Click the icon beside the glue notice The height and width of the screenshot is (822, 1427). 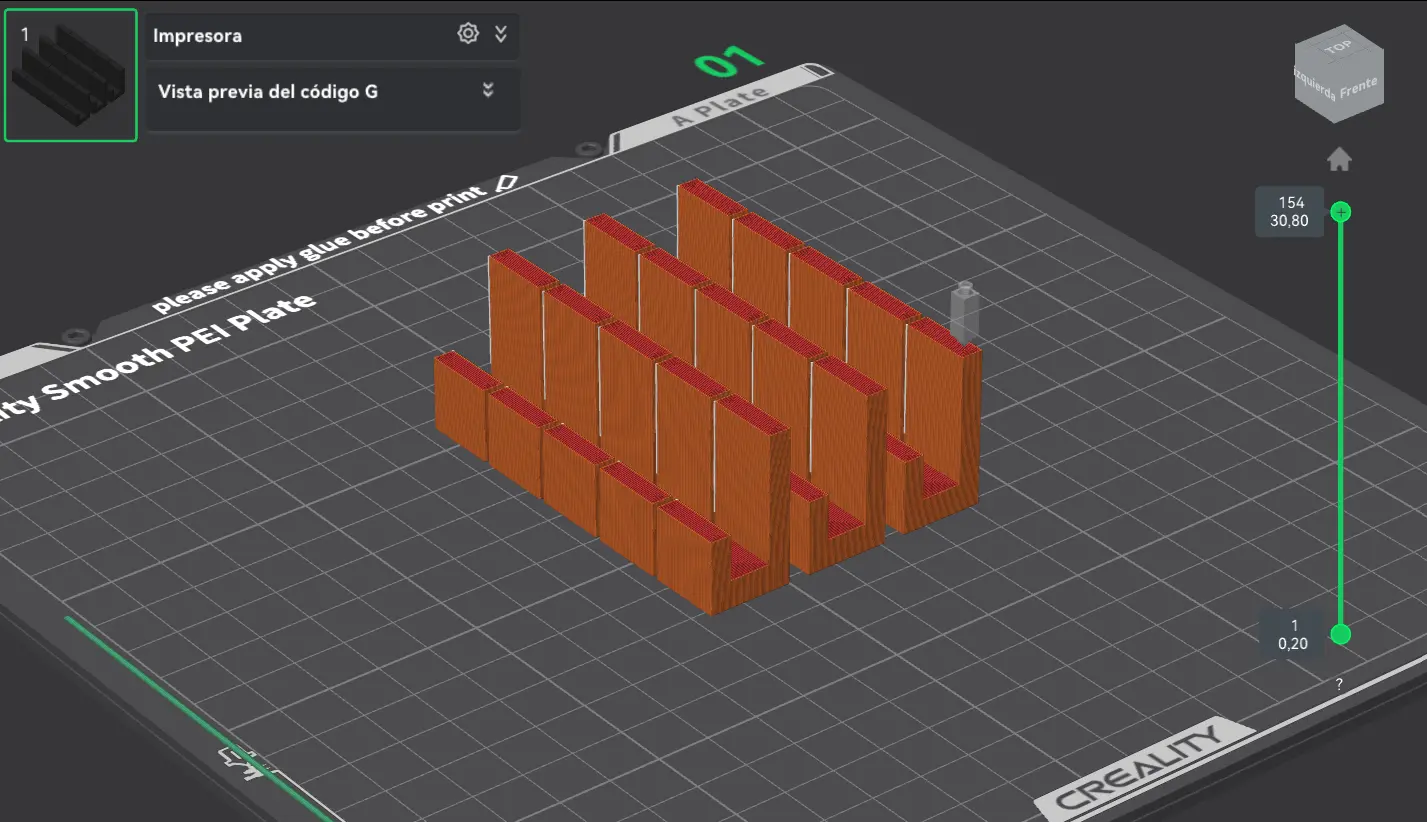507,184
